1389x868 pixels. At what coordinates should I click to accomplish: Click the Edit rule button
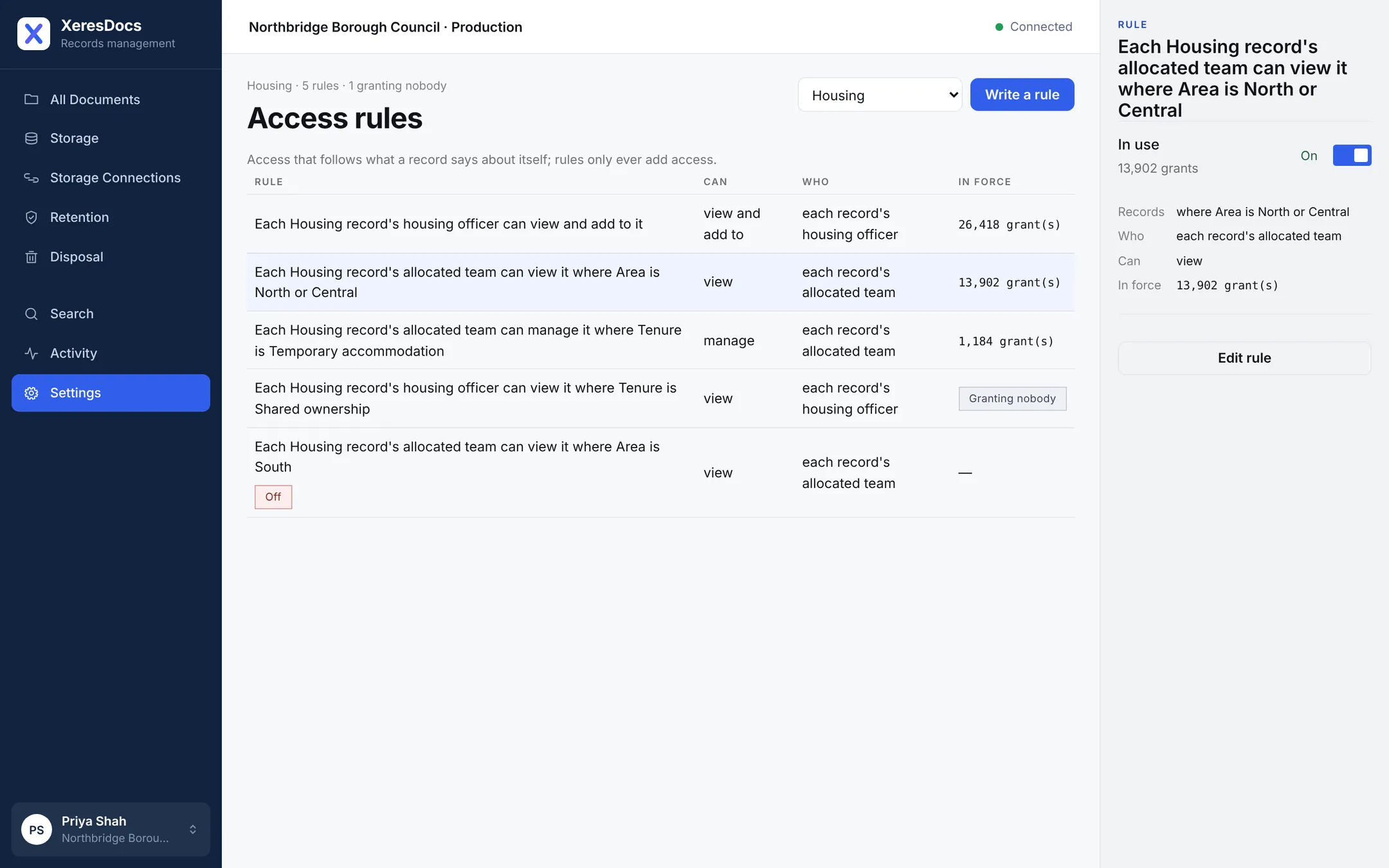point(1244,358)
